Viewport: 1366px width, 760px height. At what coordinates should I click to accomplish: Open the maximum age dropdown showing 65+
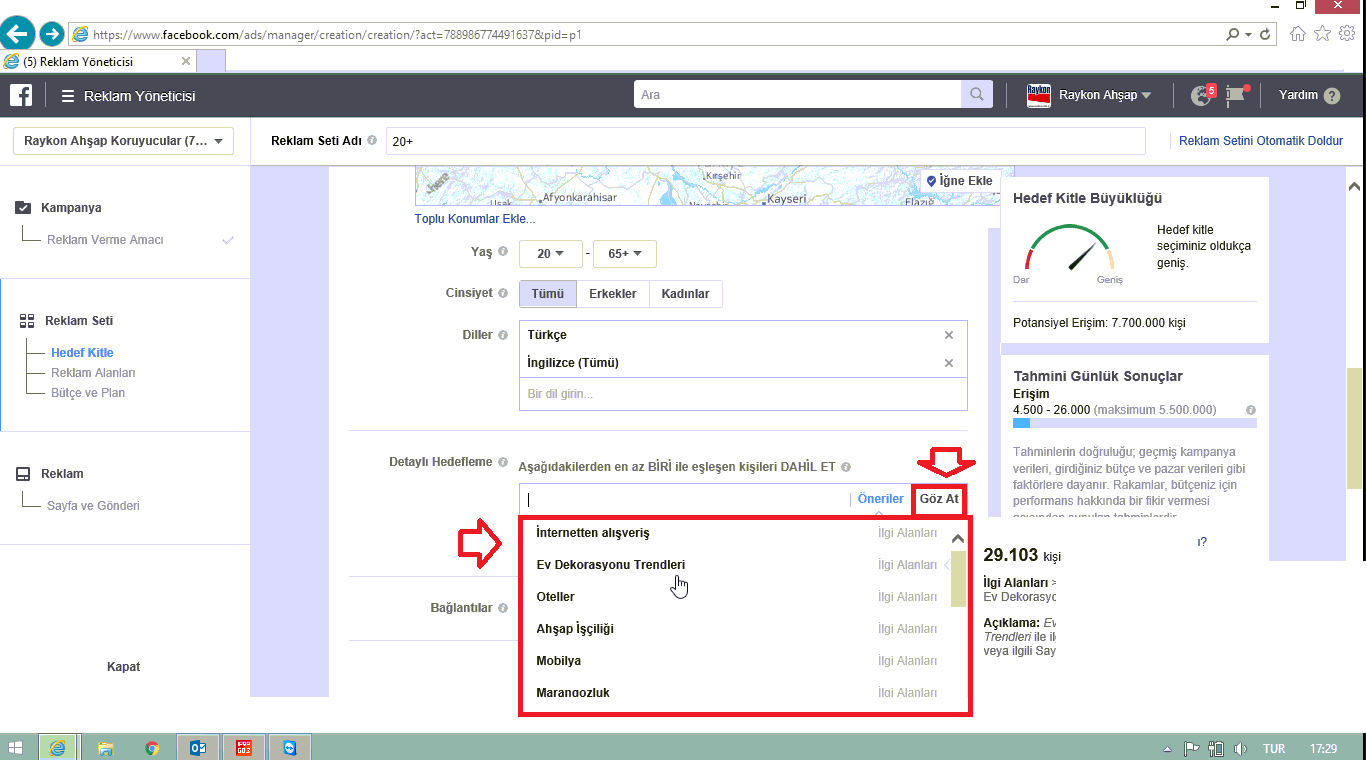pos(625,254)
